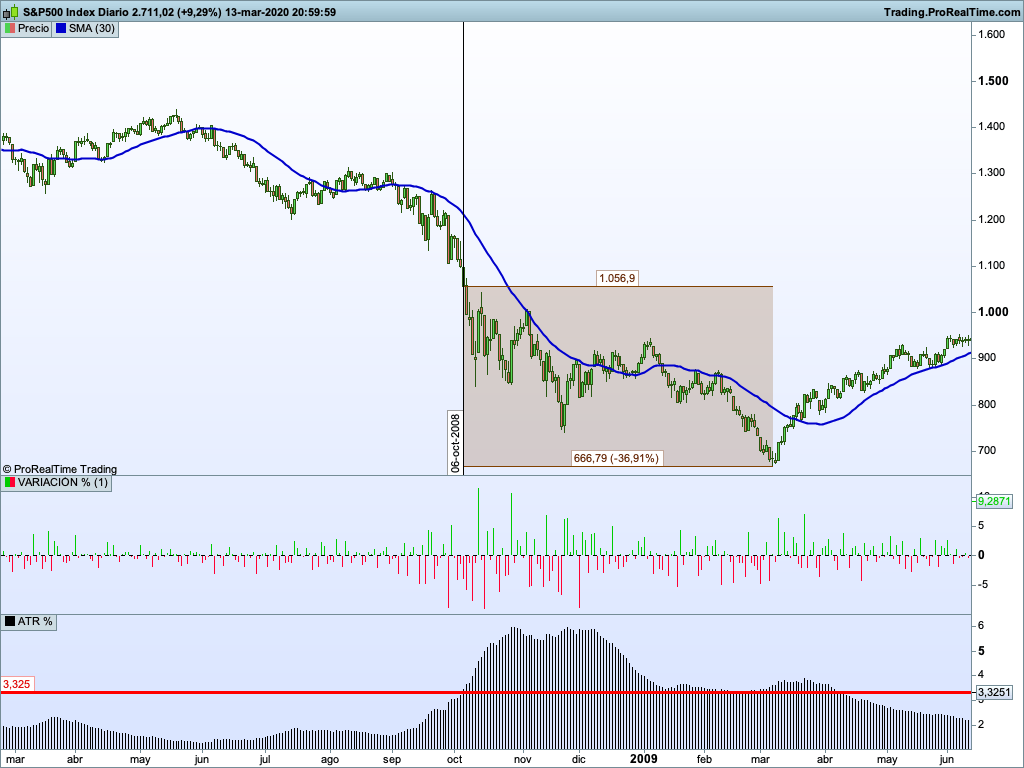Click the 3,3251 ATR value tag

[x=994, y=692]
